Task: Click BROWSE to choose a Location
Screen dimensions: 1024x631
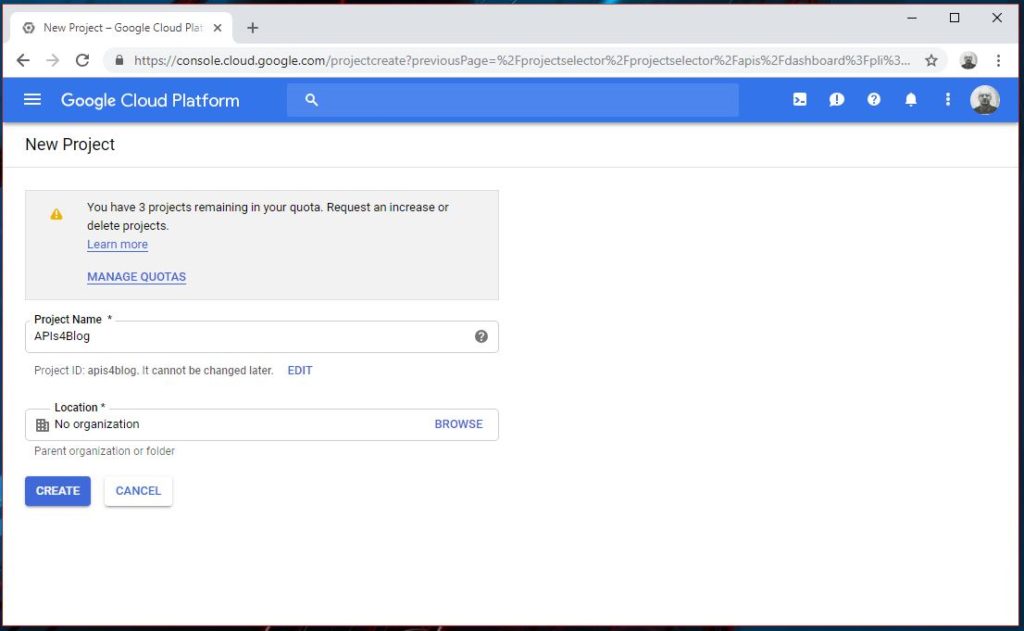Action: [x=458, y=423]
